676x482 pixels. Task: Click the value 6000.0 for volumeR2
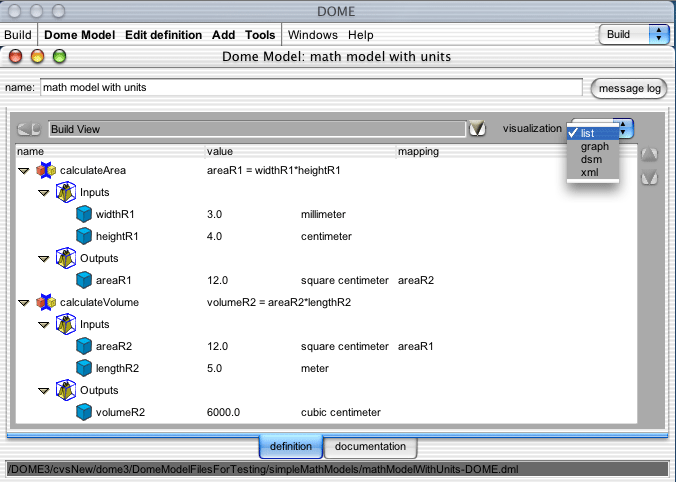pyautogui.click(x=223, y=412)
